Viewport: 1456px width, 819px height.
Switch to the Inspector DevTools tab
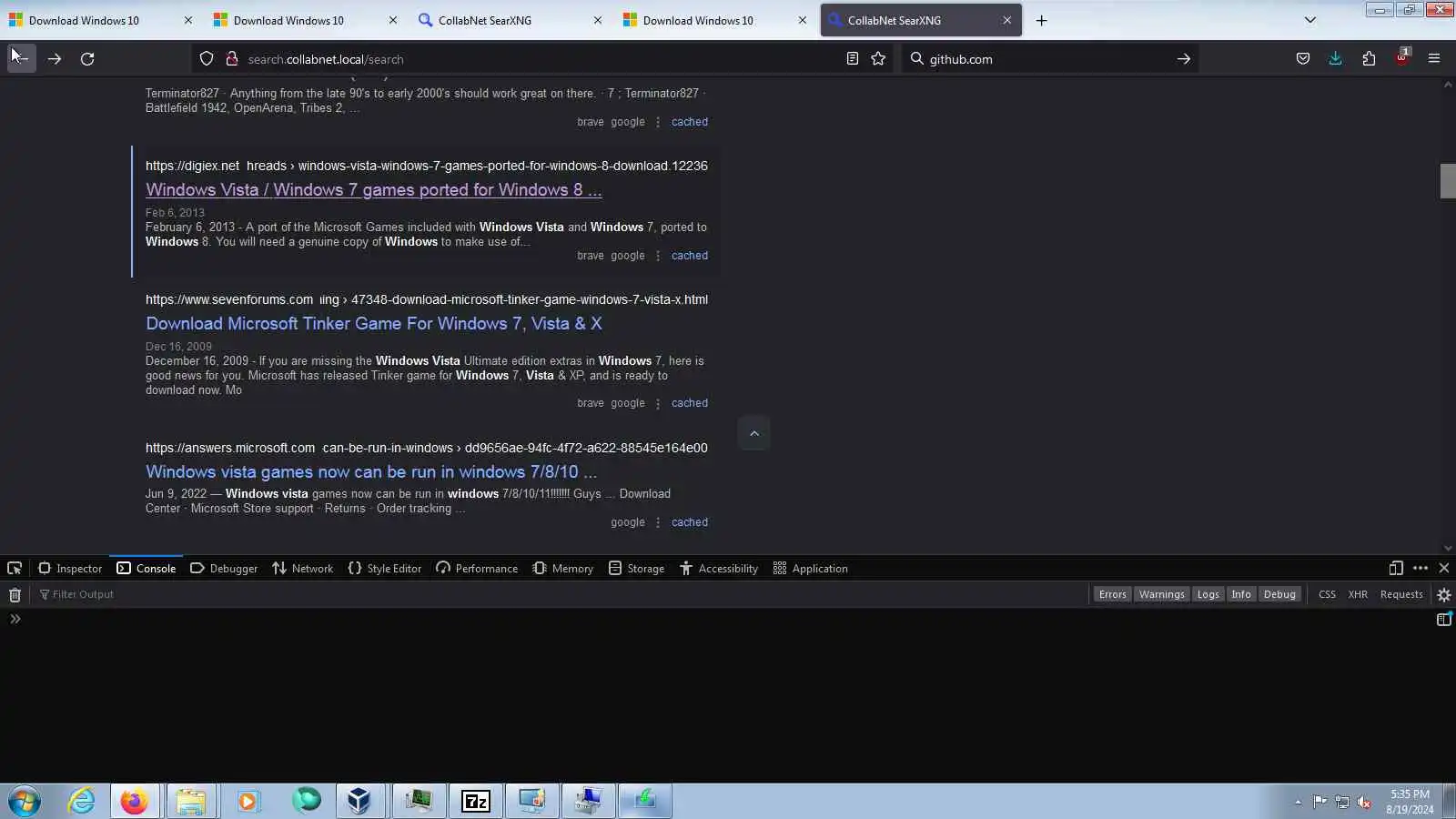(x=70, y=569)
